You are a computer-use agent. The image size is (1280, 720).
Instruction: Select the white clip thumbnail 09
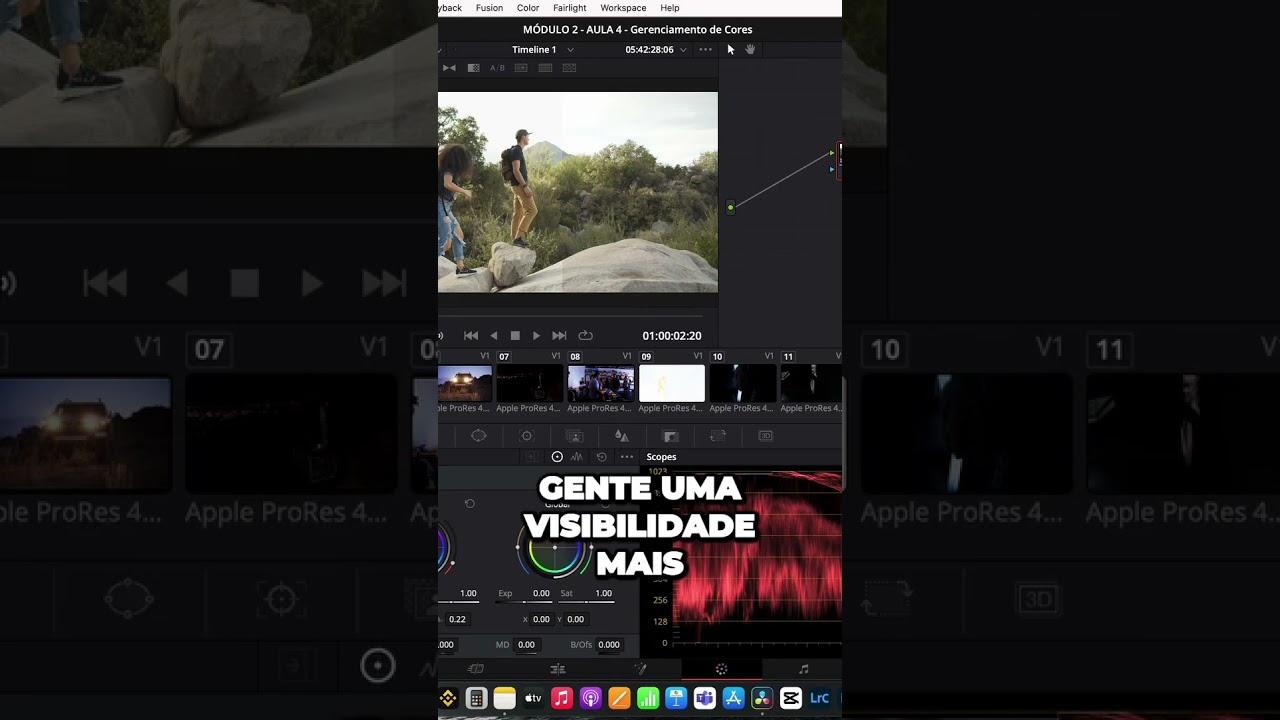pyautogui.click(x=672, y=384)
